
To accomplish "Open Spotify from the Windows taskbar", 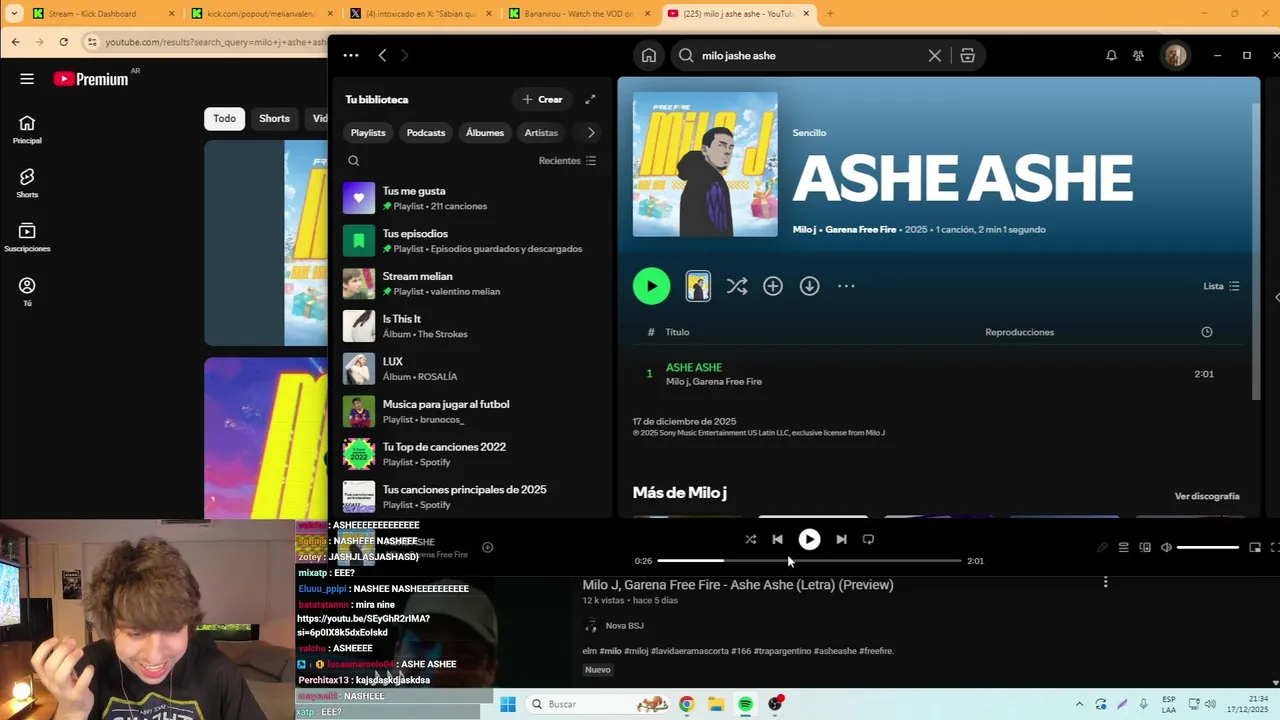I will click(745, 704).
